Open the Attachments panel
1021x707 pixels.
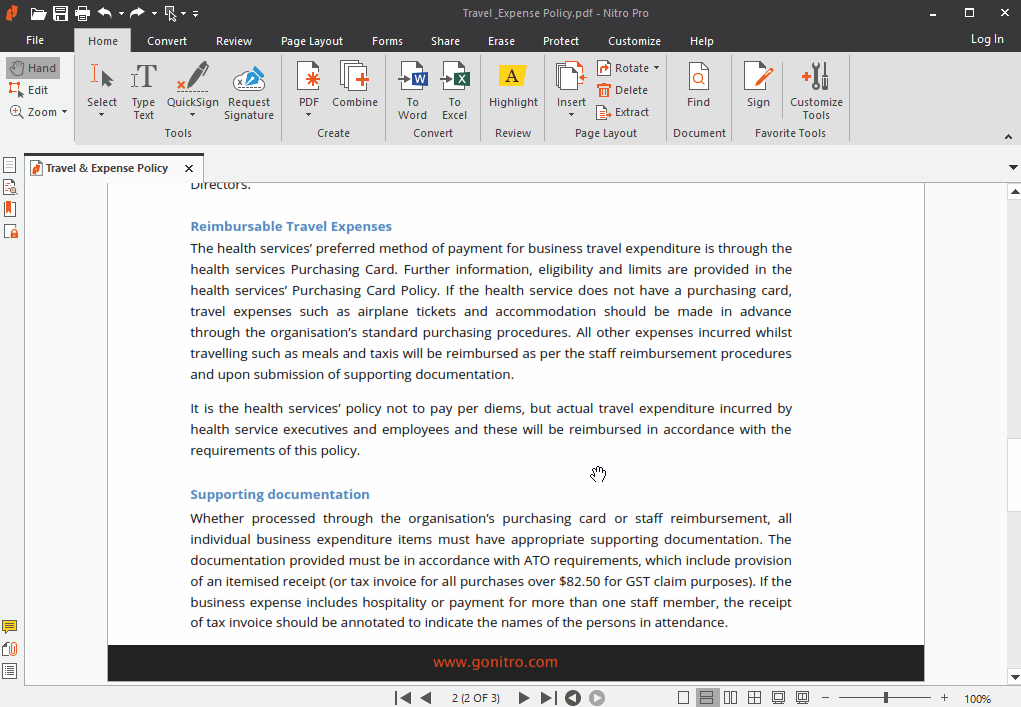click(x=10, y=648)
